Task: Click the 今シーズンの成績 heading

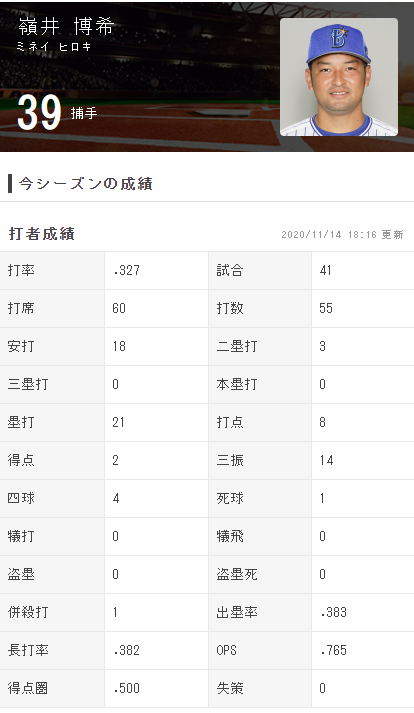Action: (x=85, y=184)
